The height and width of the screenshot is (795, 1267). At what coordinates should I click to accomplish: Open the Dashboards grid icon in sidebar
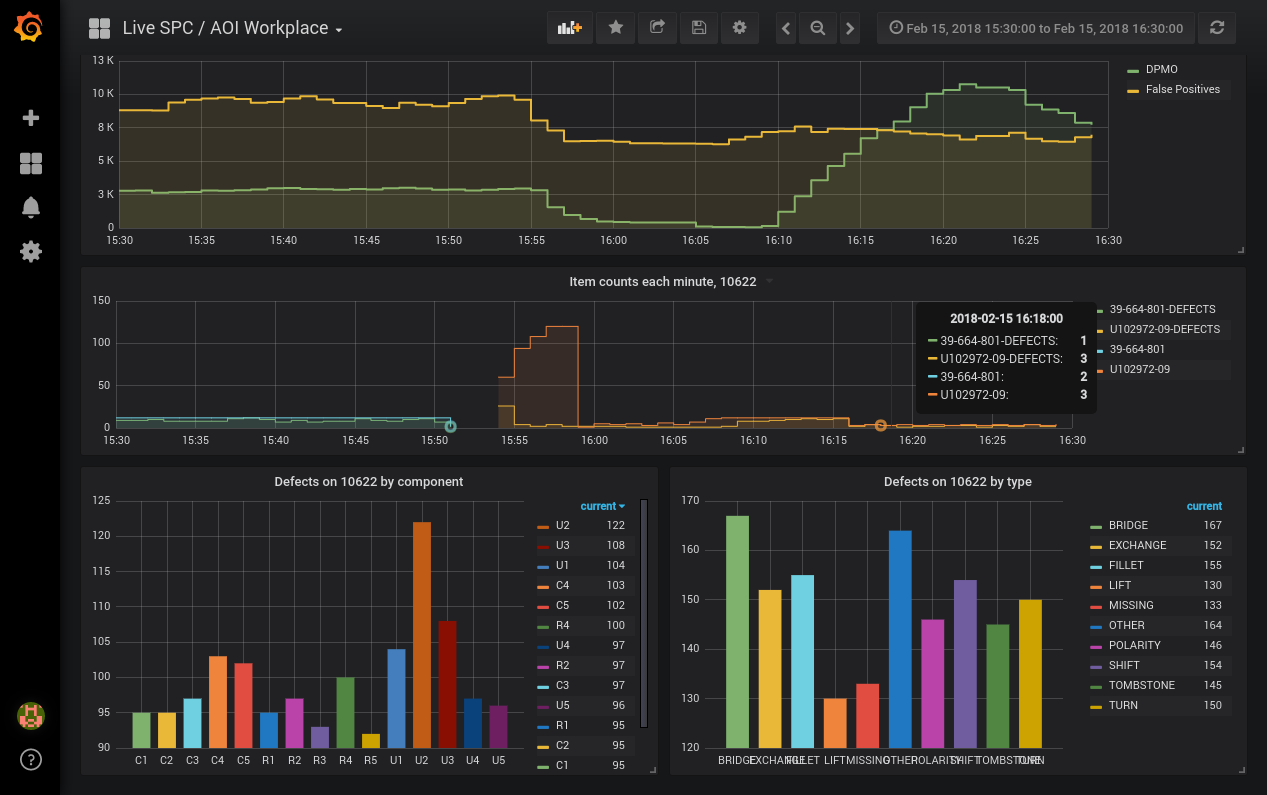[30, 164]
